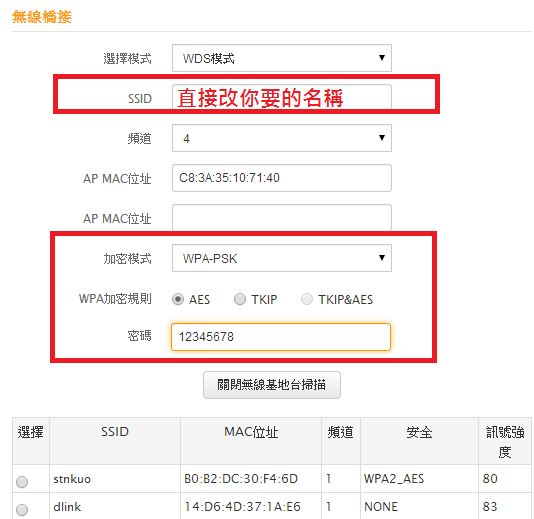Open the 加密模式 dropdown showing WPA-PSK
Image resolution: width=534 pixels, height=519 pixels.
tap(282, 258)
